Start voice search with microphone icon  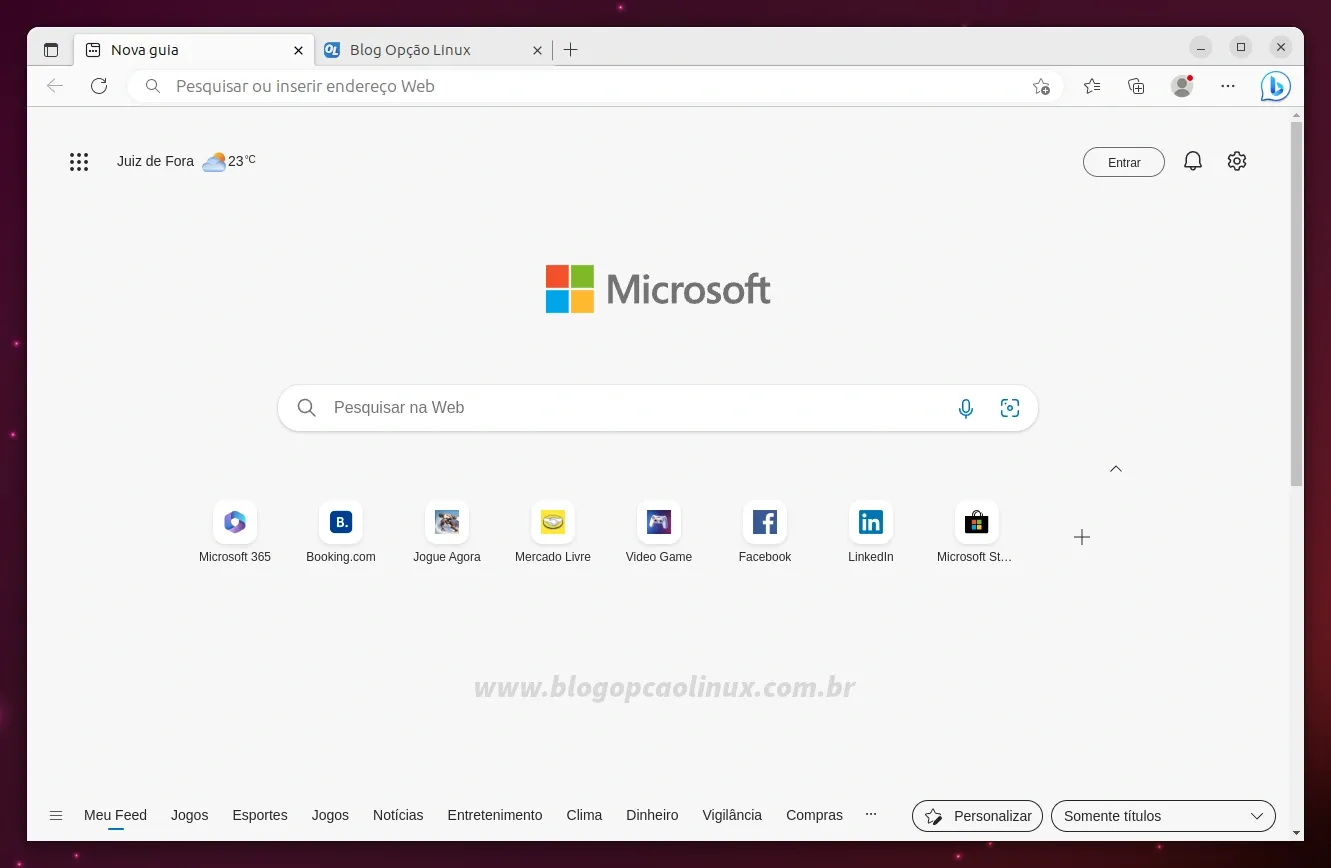pyautogui.click(x=966, y=408)
